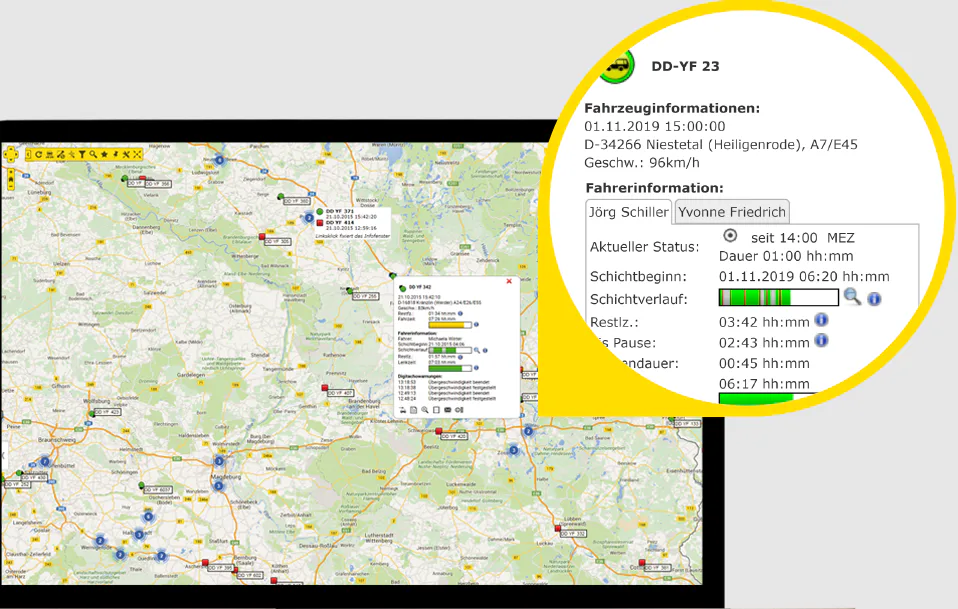Click the DD YF 356 vehicle label on map

point(158,184)
